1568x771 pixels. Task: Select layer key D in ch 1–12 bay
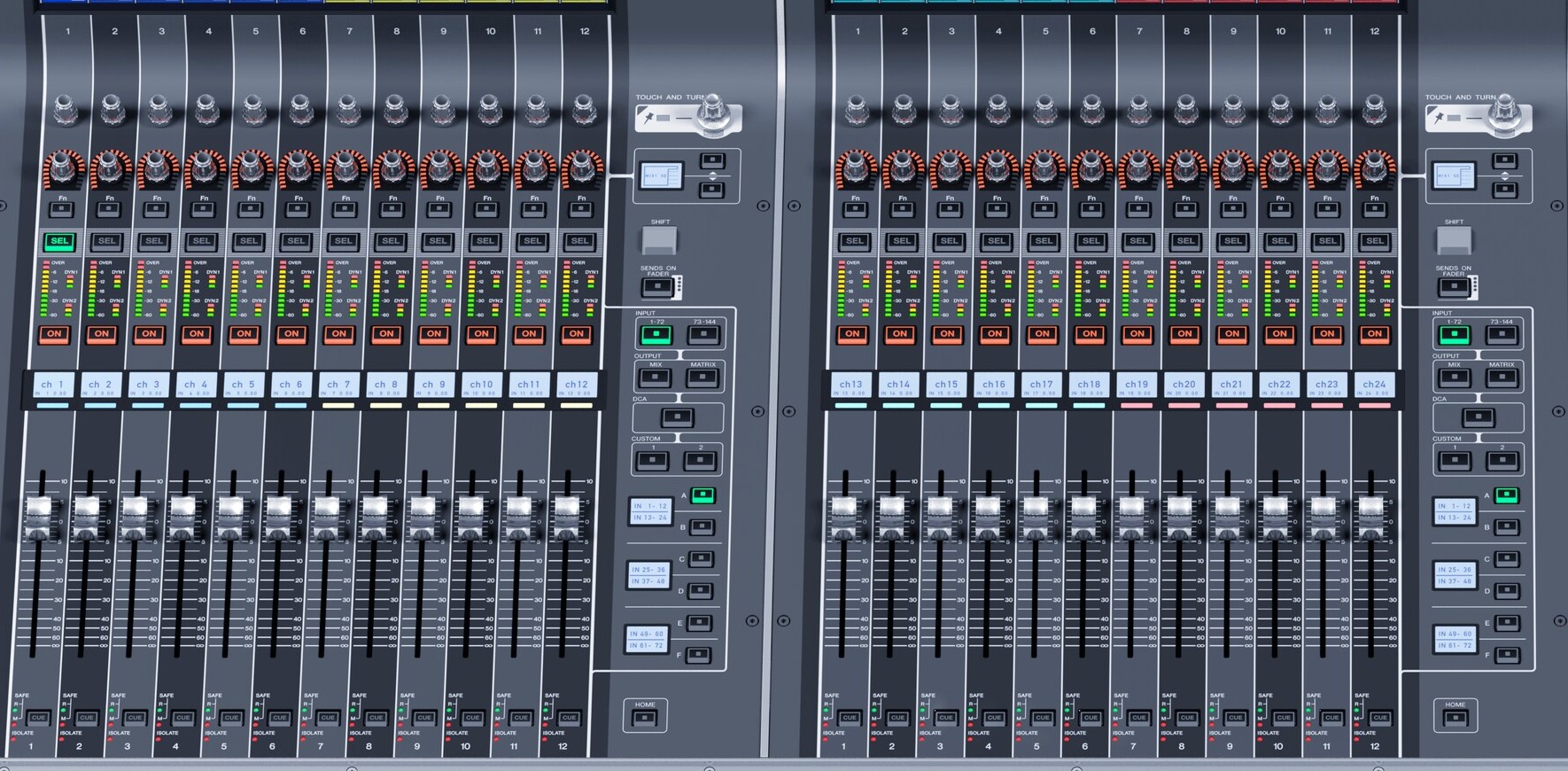(x=700, y=591)
